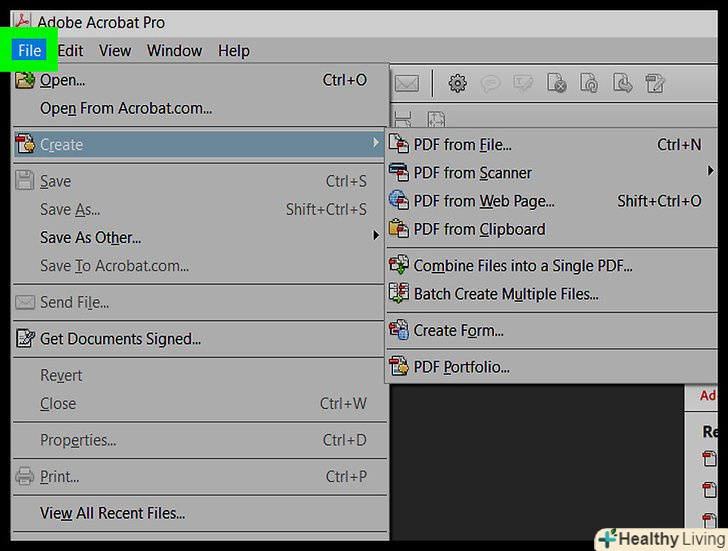Click the settings gear toolbar icon

tap(457, 84)
